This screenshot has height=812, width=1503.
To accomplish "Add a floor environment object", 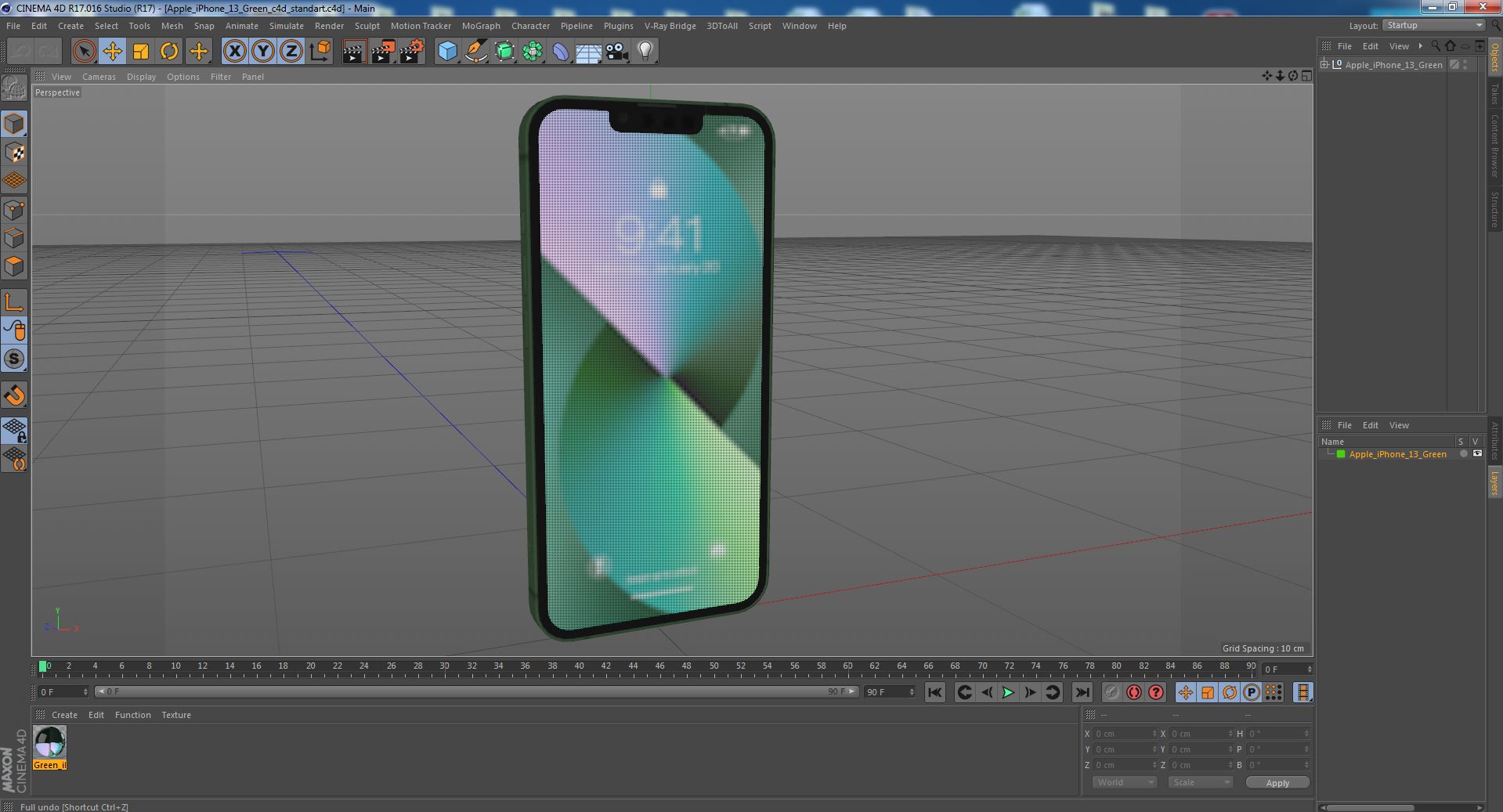I will click(x=589, y=52).
